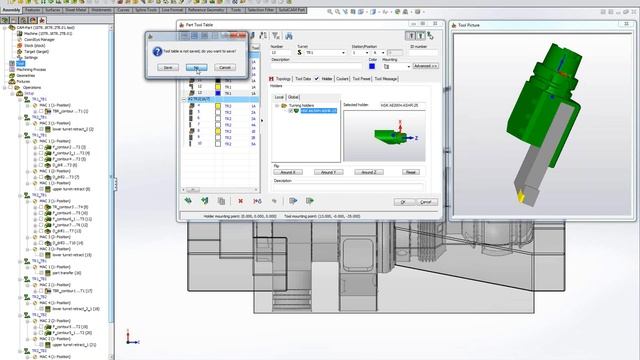Click the renumber tools icon beside delete
Image resolution: width=640 pixels, height=360 pixels.
coord(257,201)
